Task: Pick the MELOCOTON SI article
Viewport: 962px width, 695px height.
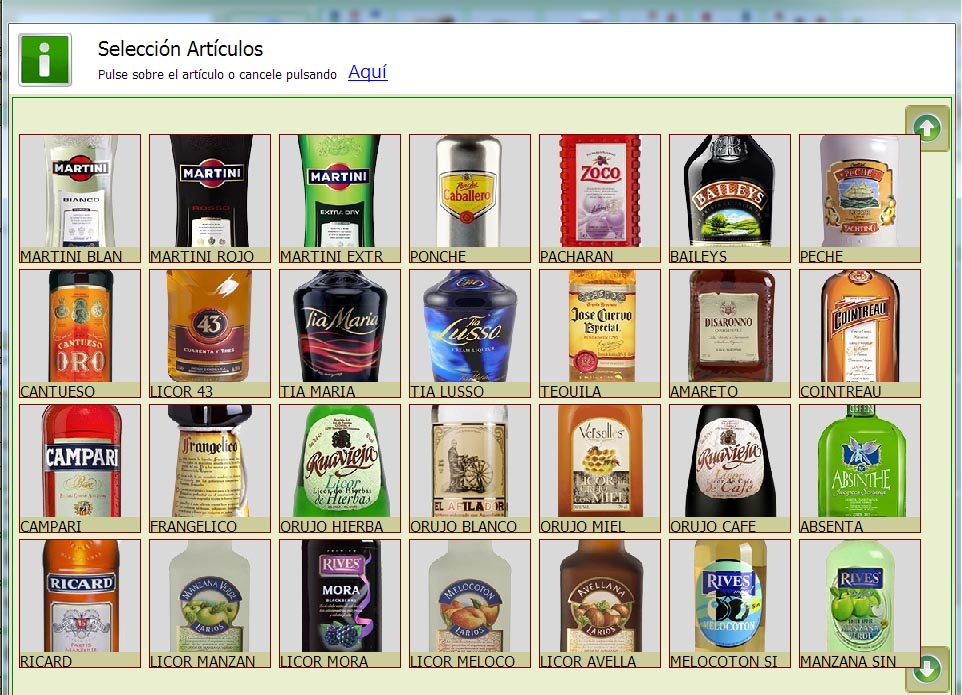Action: coord(730,604)
